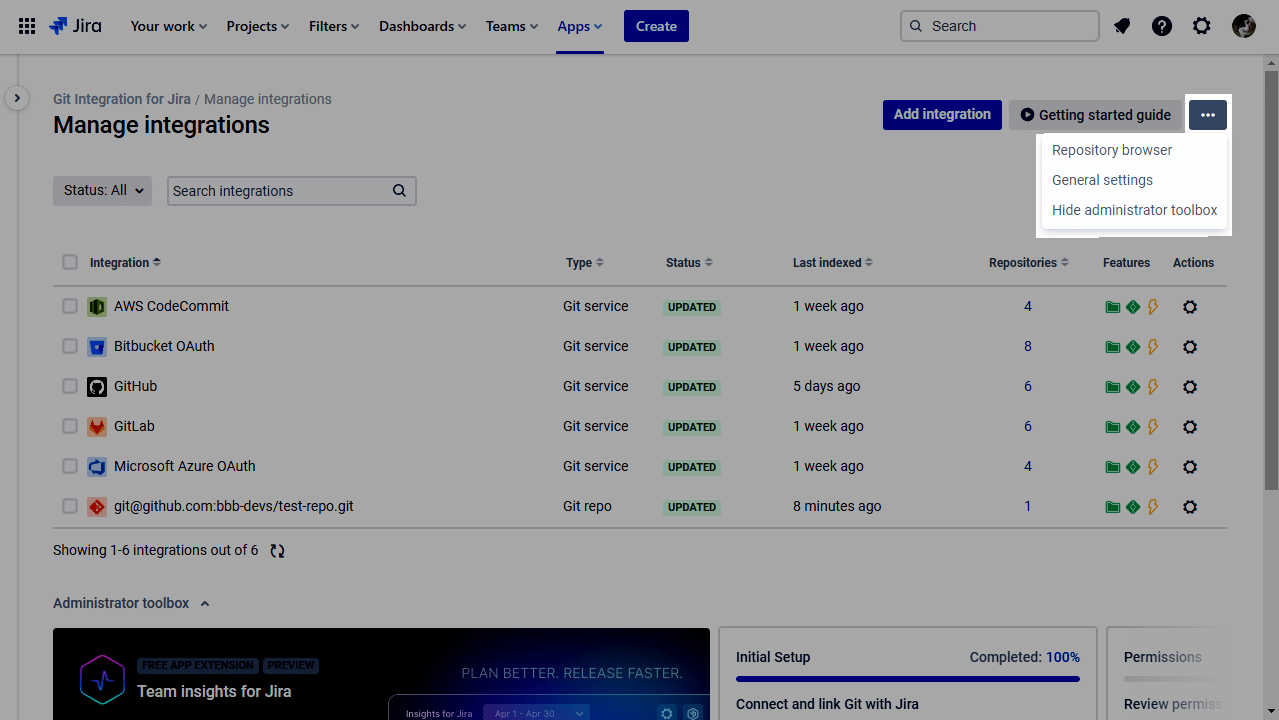Choose Repository browser from the menu
Viewport: 1279px width, 720px height.
point(1112,150)
